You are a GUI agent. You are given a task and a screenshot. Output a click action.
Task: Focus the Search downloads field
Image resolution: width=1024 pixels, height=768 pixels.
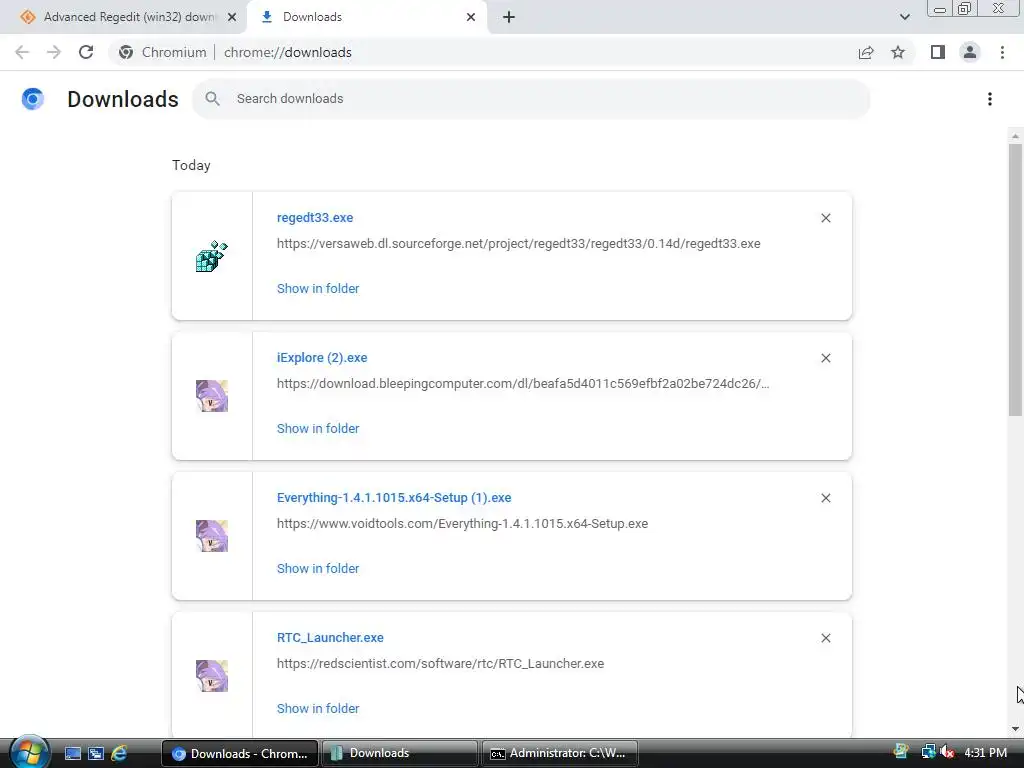coord(531,99)
